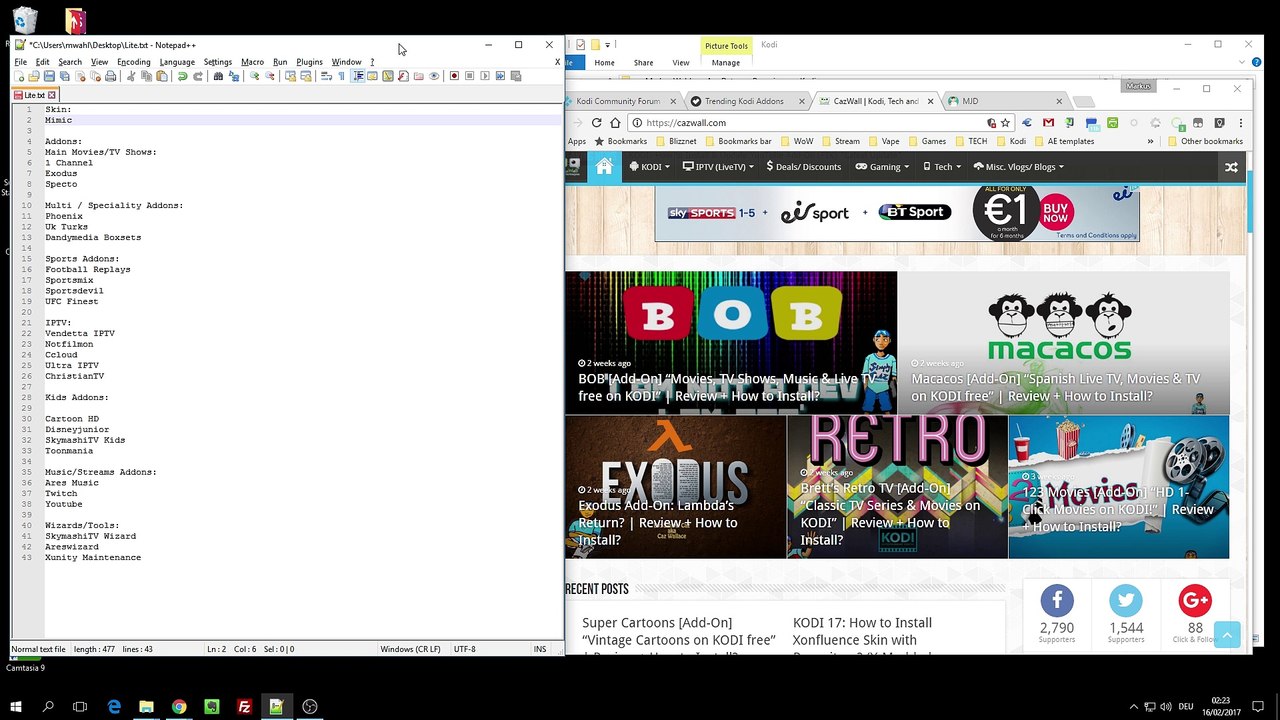Open the Deals/ Discounts page link
This screenshot has width=1280, height=720.
pos(804,167)
